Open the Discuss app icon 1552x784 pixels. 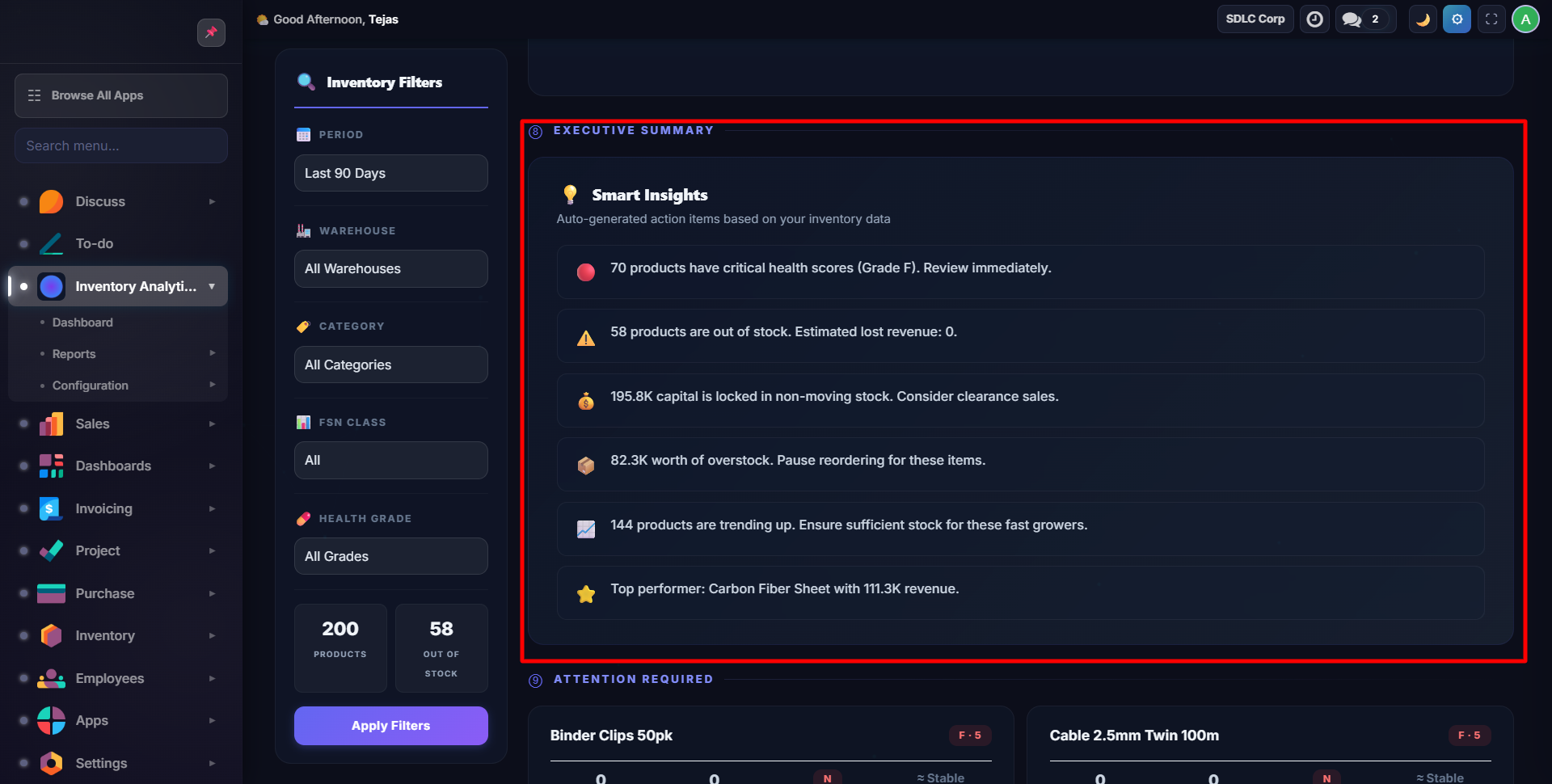(51, 201)
